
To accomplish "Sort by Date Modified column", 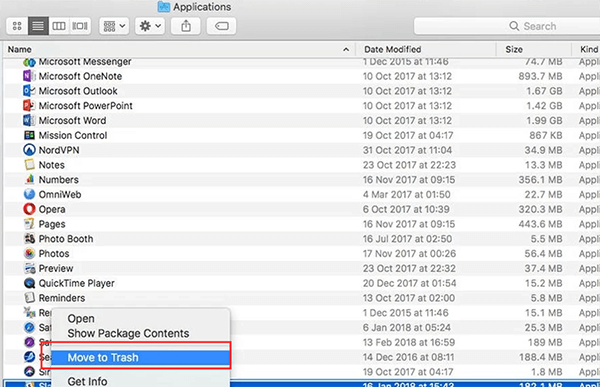I will (x=393, y=49).
